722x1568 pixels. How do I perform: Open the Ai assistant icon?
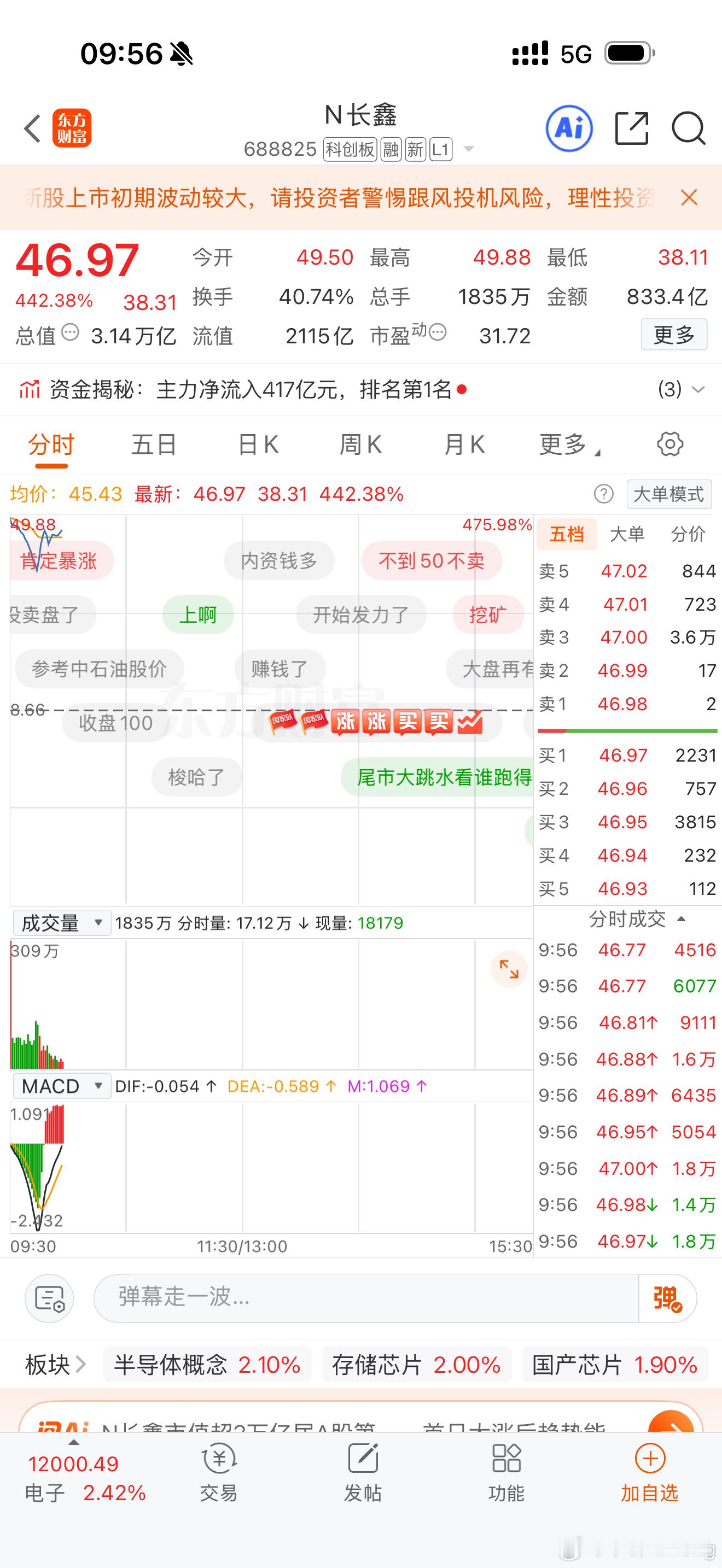pos(569,128)
